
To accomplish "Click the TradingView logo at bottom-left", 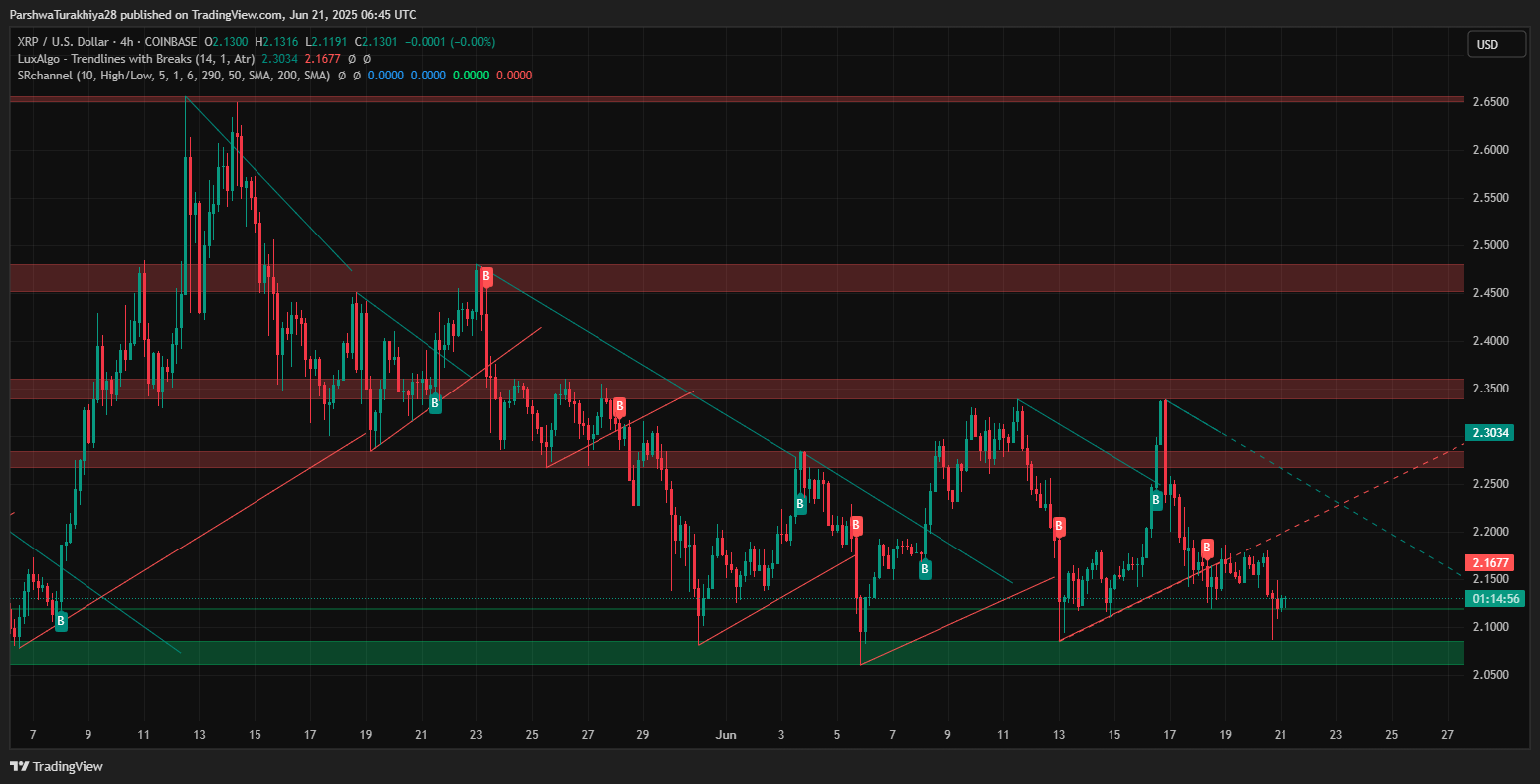I will pyautogui.click(x=57, y=766).
